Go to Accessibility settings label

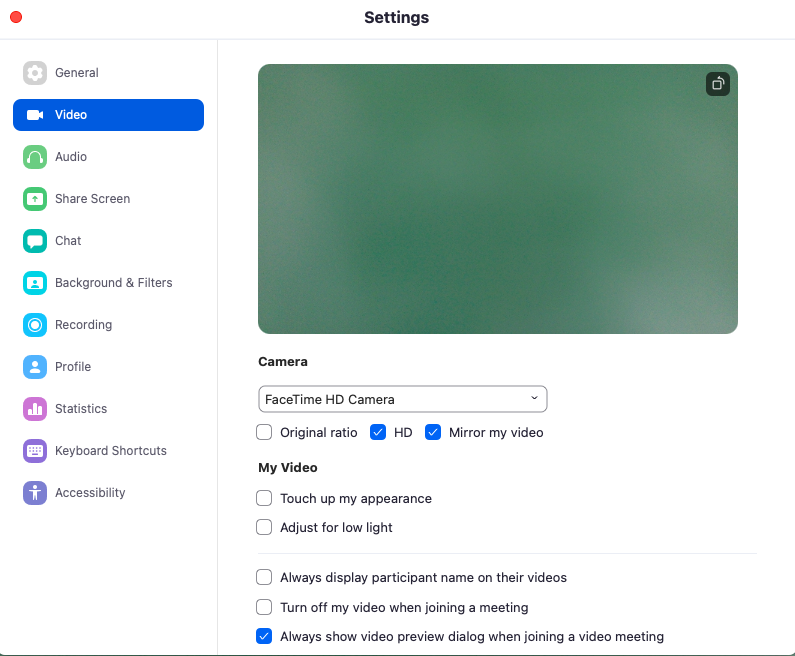tap(90, 493)
